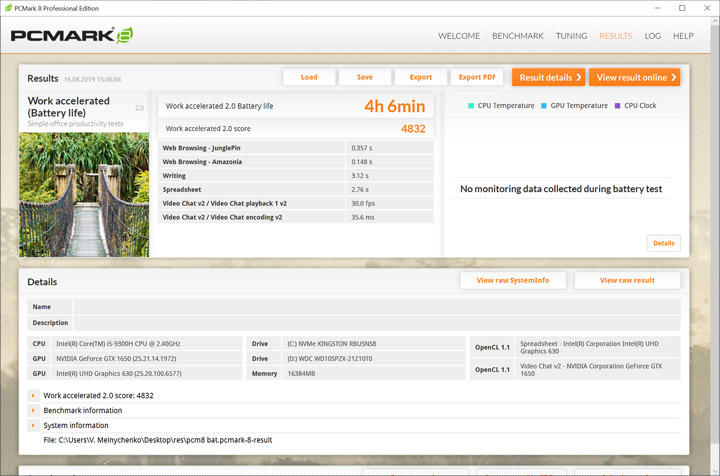Click 'No monitoring data collected' message

point(561,189)
